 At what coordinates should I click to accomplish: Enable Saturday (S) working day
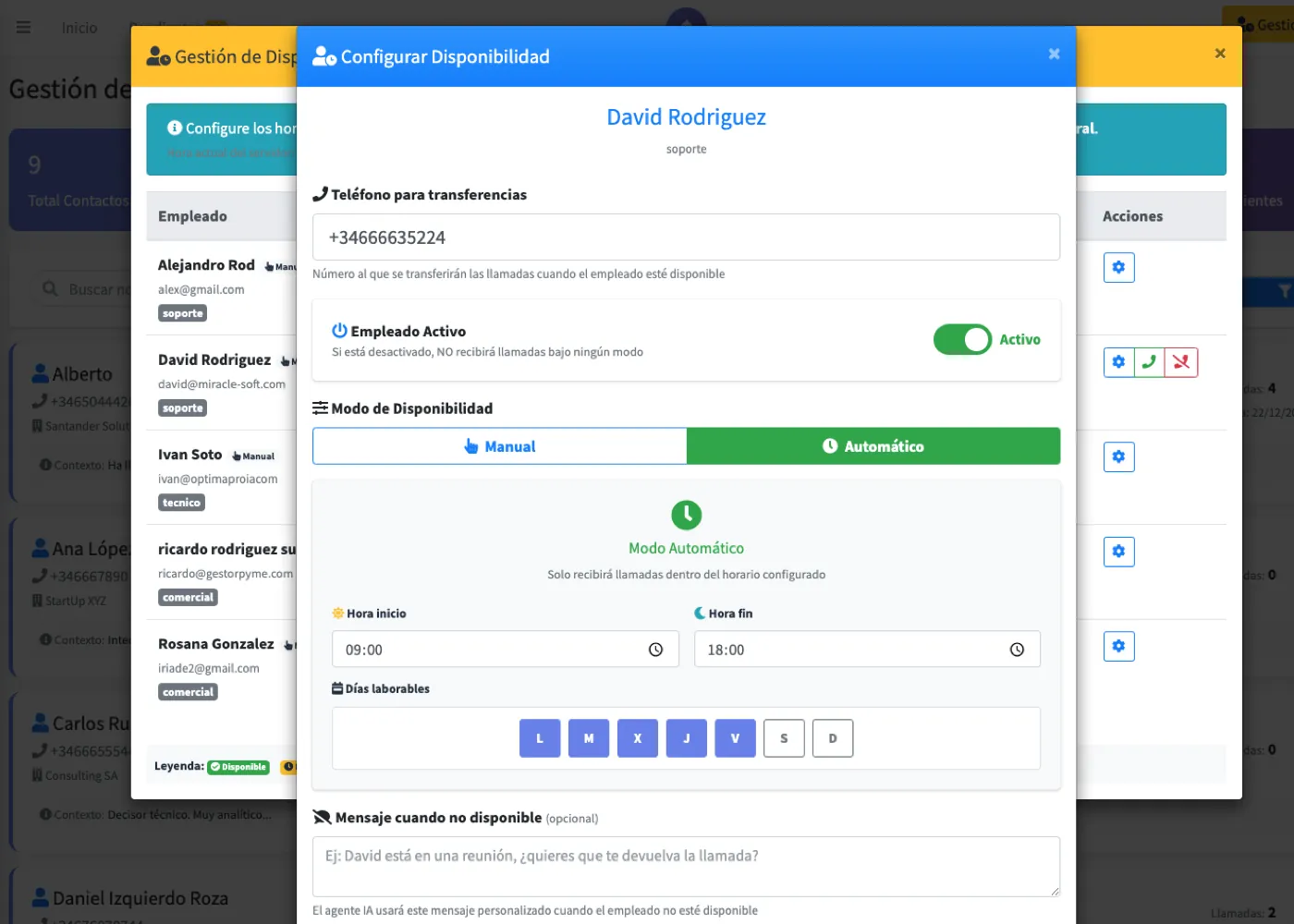tap(784, 738)
